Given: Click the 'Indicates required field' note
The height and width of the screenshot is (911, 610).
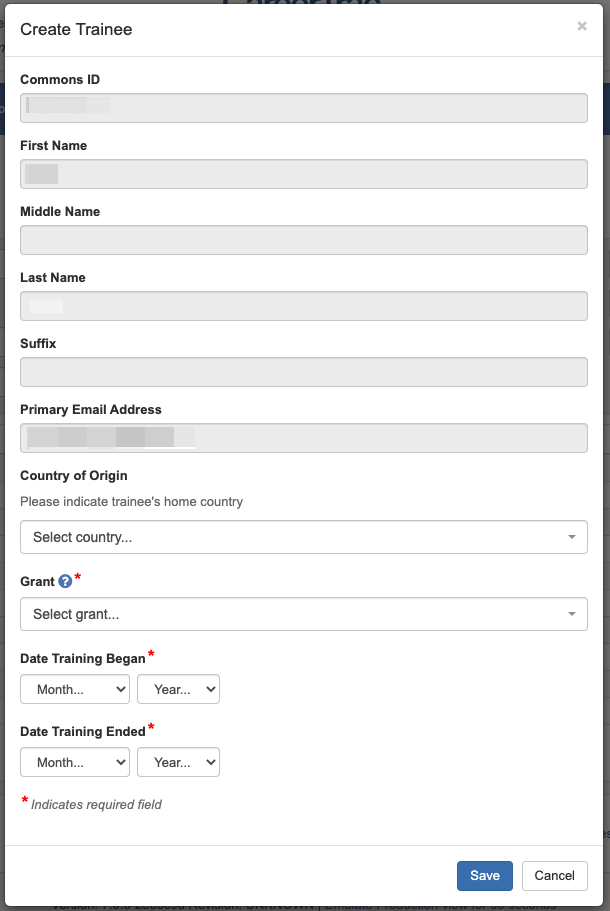Looking at the screenshot, I should tap(96, 804).
